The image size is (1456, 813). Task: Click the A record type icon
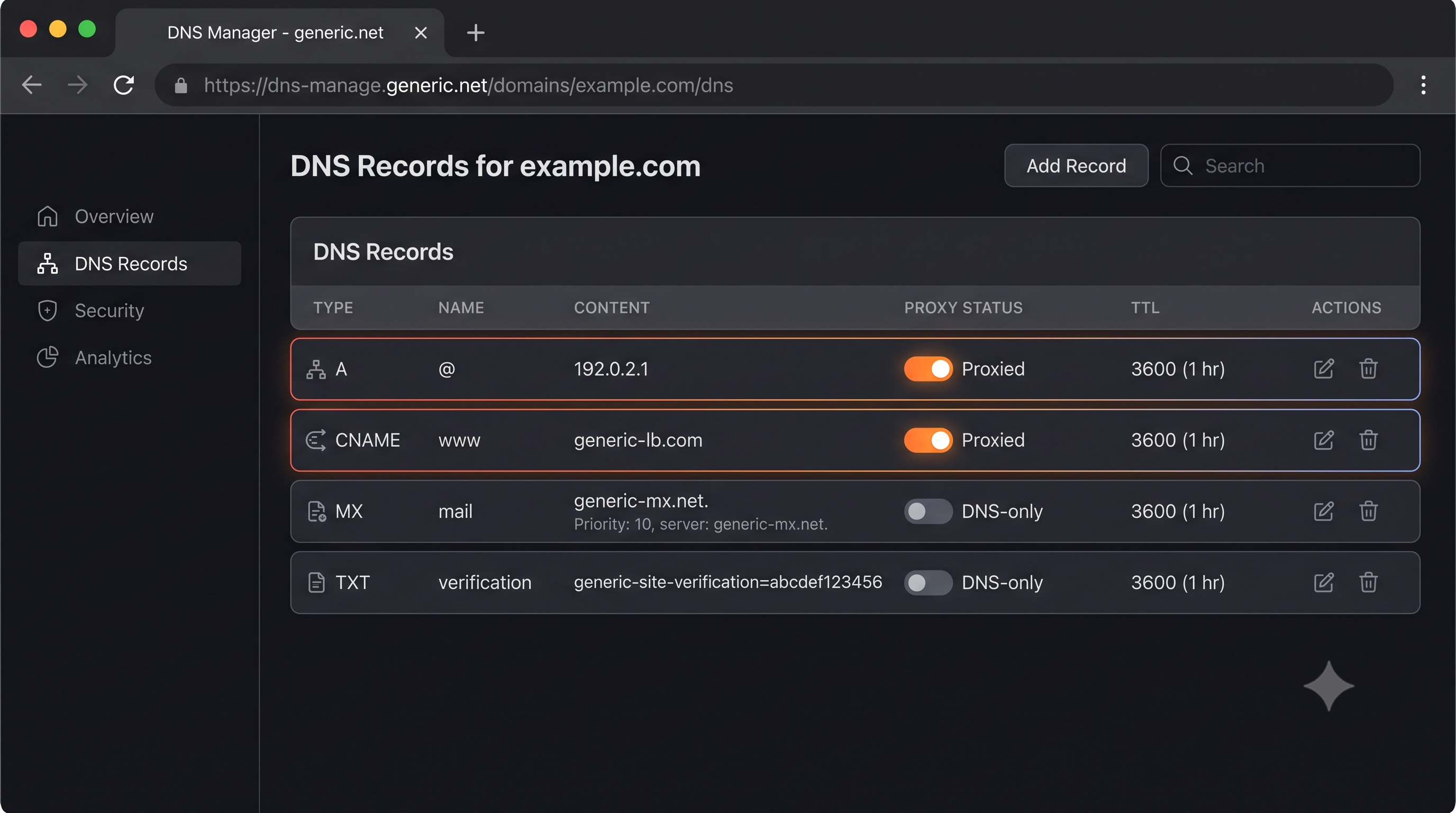coord(316,369)
